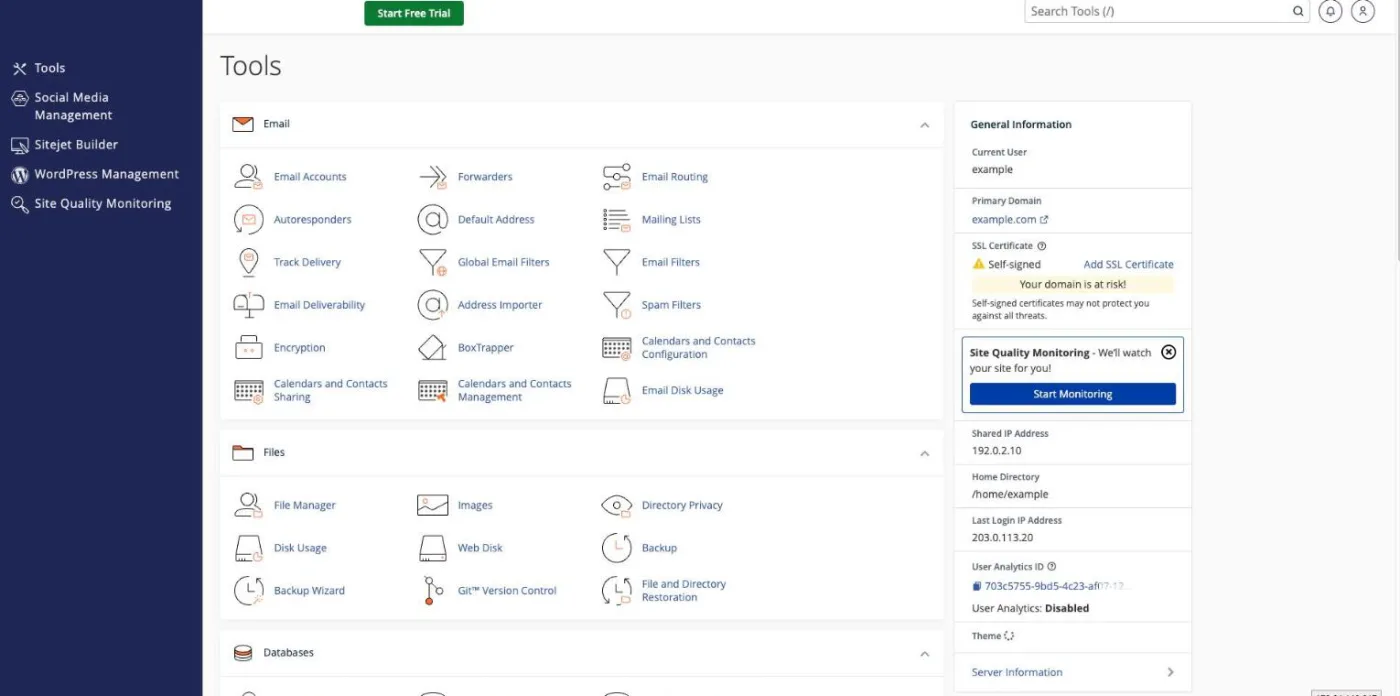
Task: Open the Disk Usage icon
Action: [x=248, y=548]
